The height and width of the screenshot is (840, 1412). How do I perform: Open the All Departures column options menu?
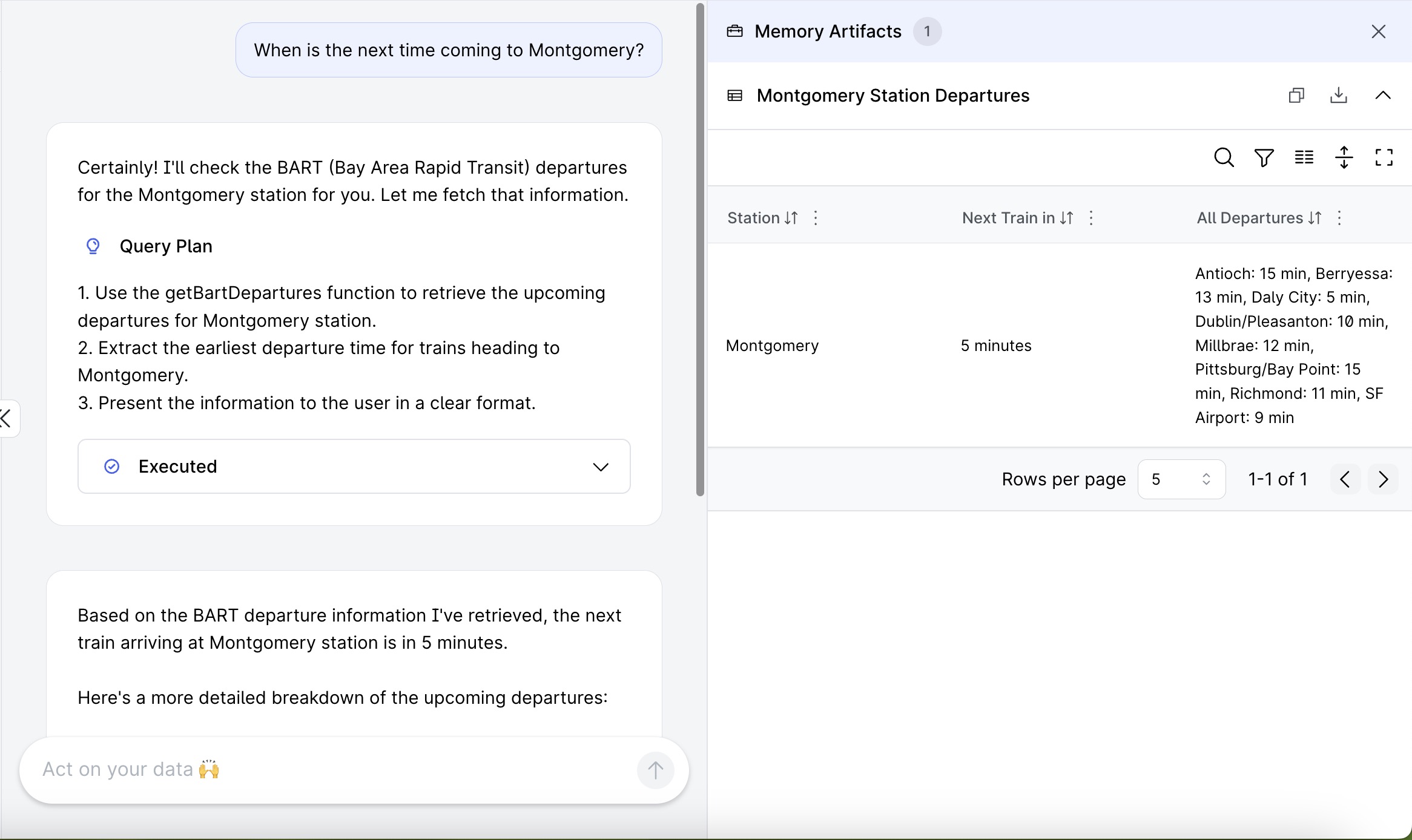click(x=1339, y=218)
